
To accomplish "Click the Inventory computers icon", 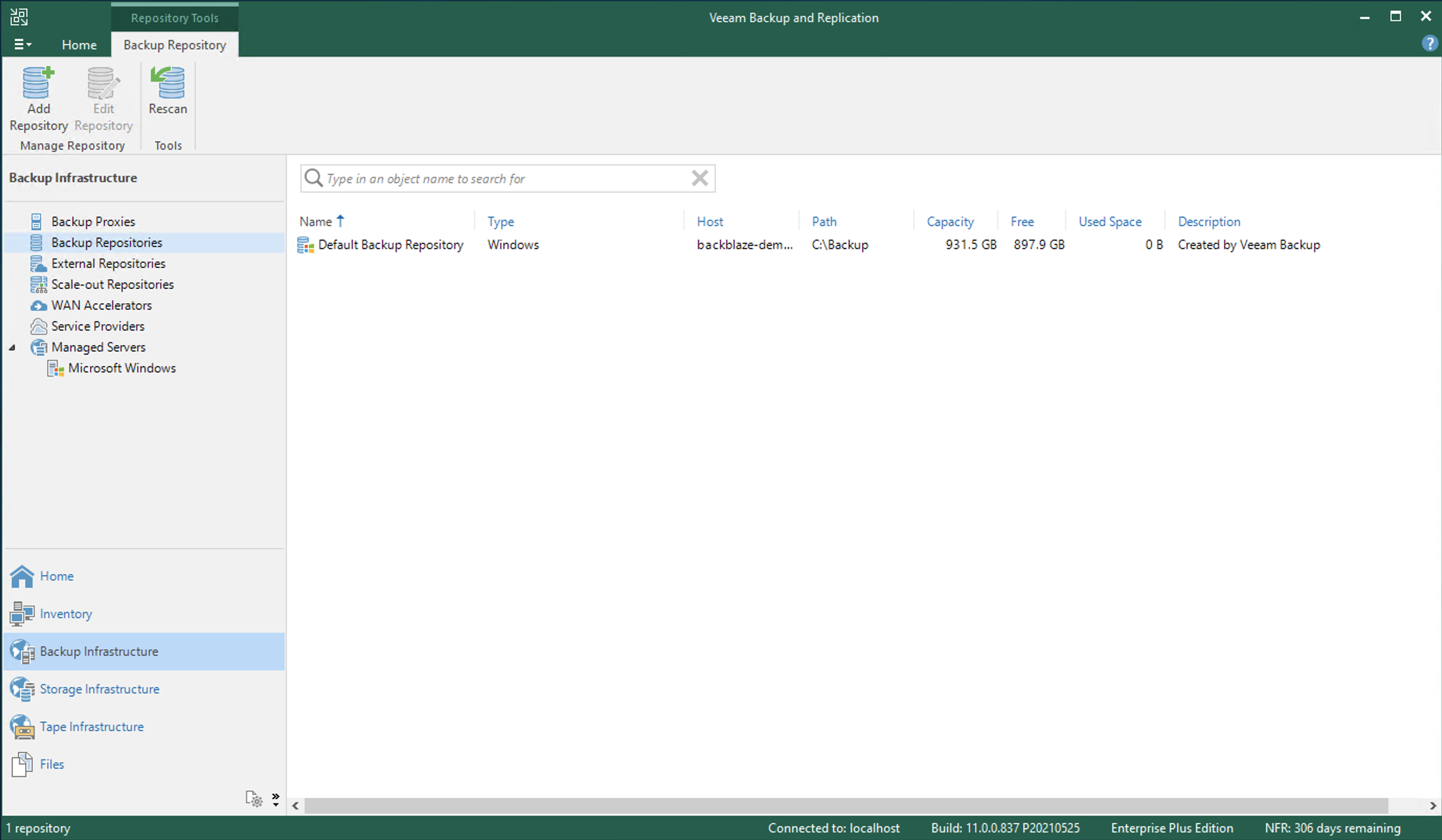I will point(22,614).
